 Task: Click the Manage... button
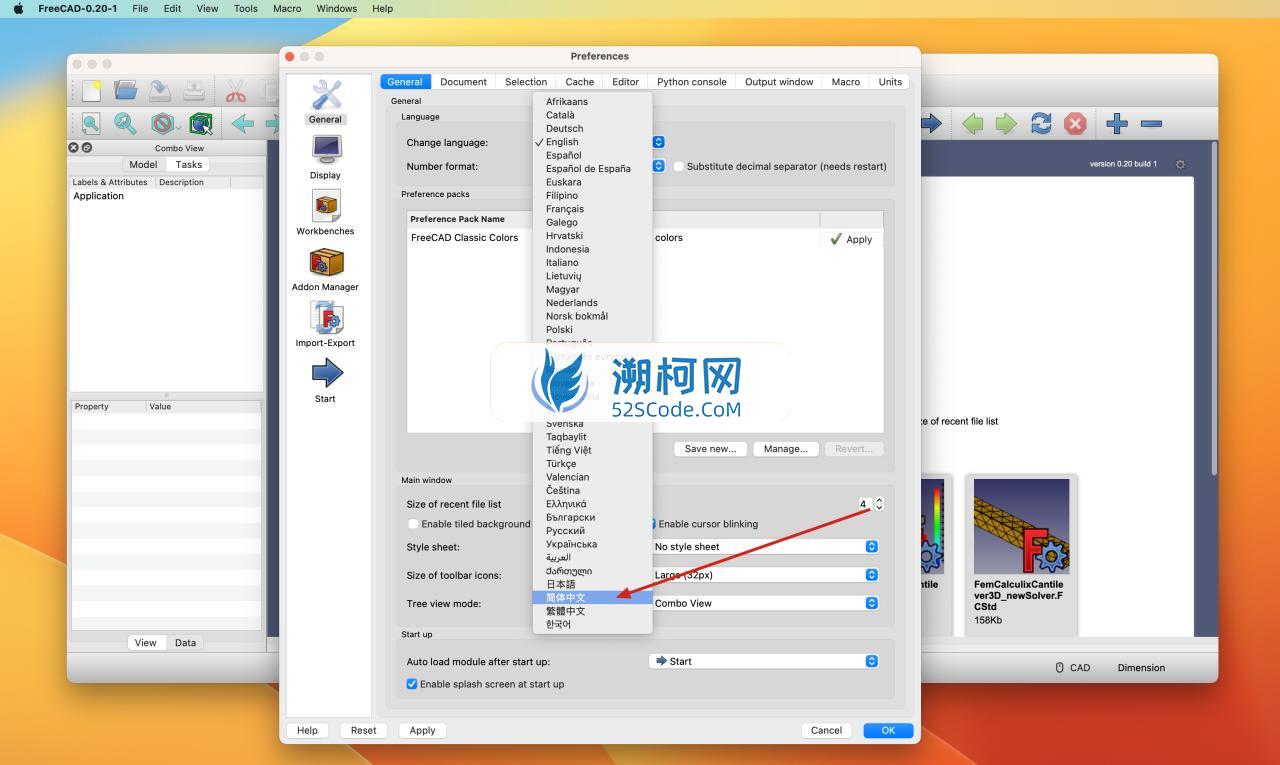[785, 449]
